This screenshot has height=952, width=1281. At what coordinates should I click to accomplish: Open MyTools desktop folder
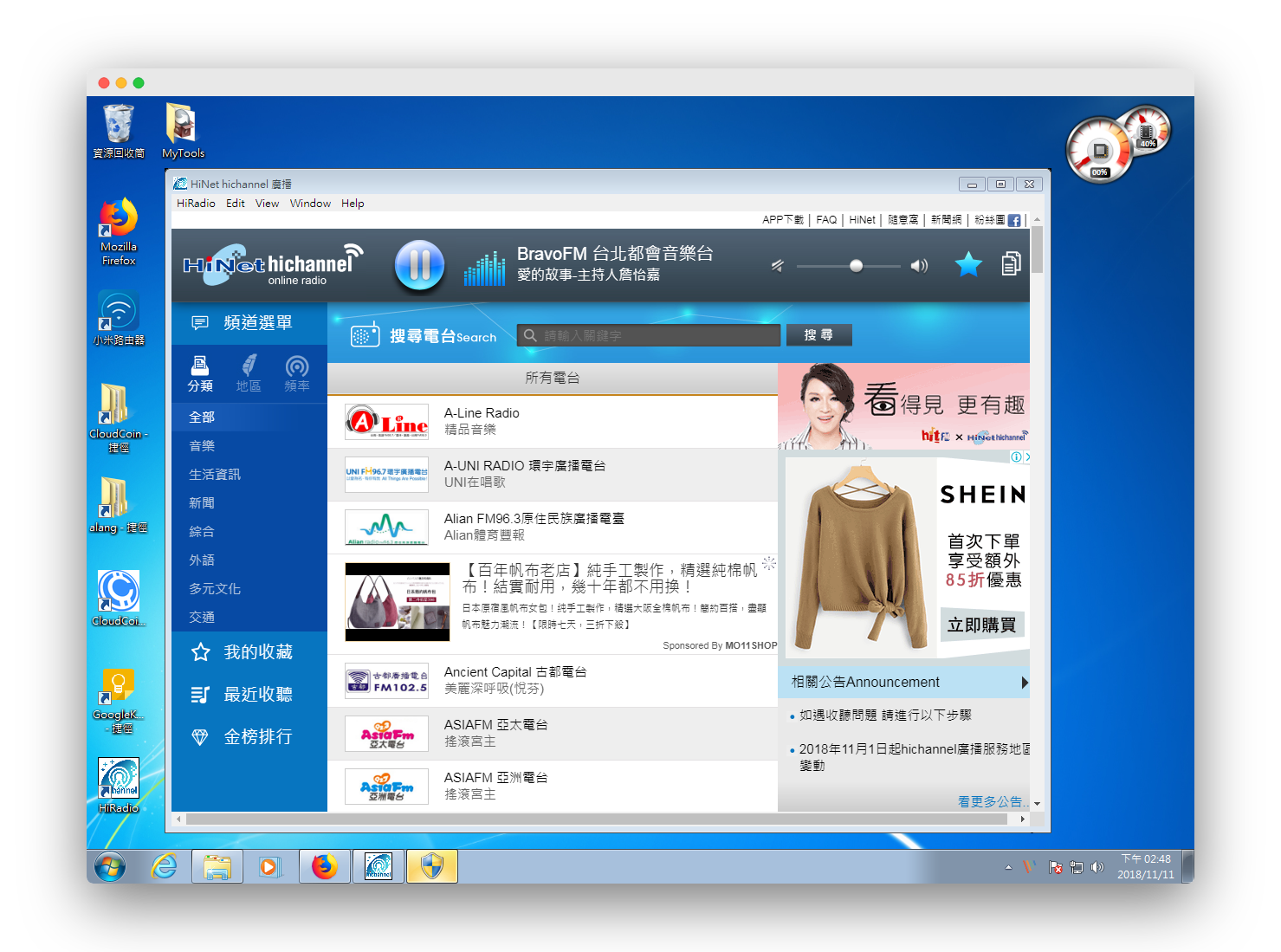point(183,131)
